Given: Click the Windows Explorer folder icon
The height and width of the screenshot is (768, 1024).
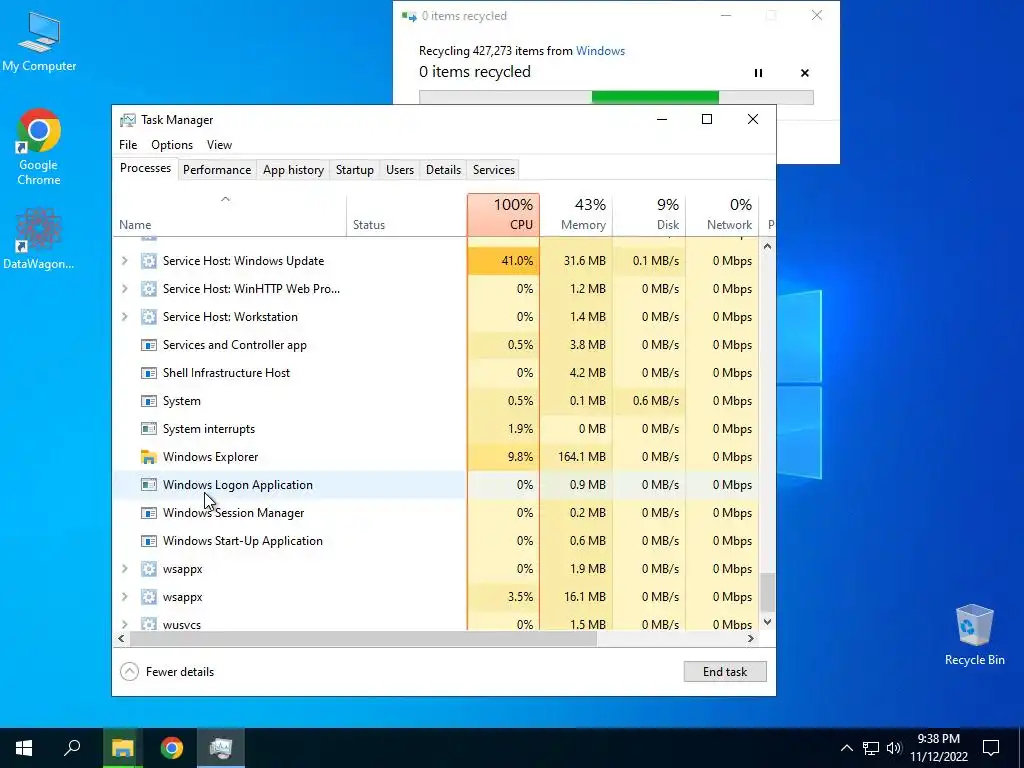Looking at the screenshot, I should (149, 457).
